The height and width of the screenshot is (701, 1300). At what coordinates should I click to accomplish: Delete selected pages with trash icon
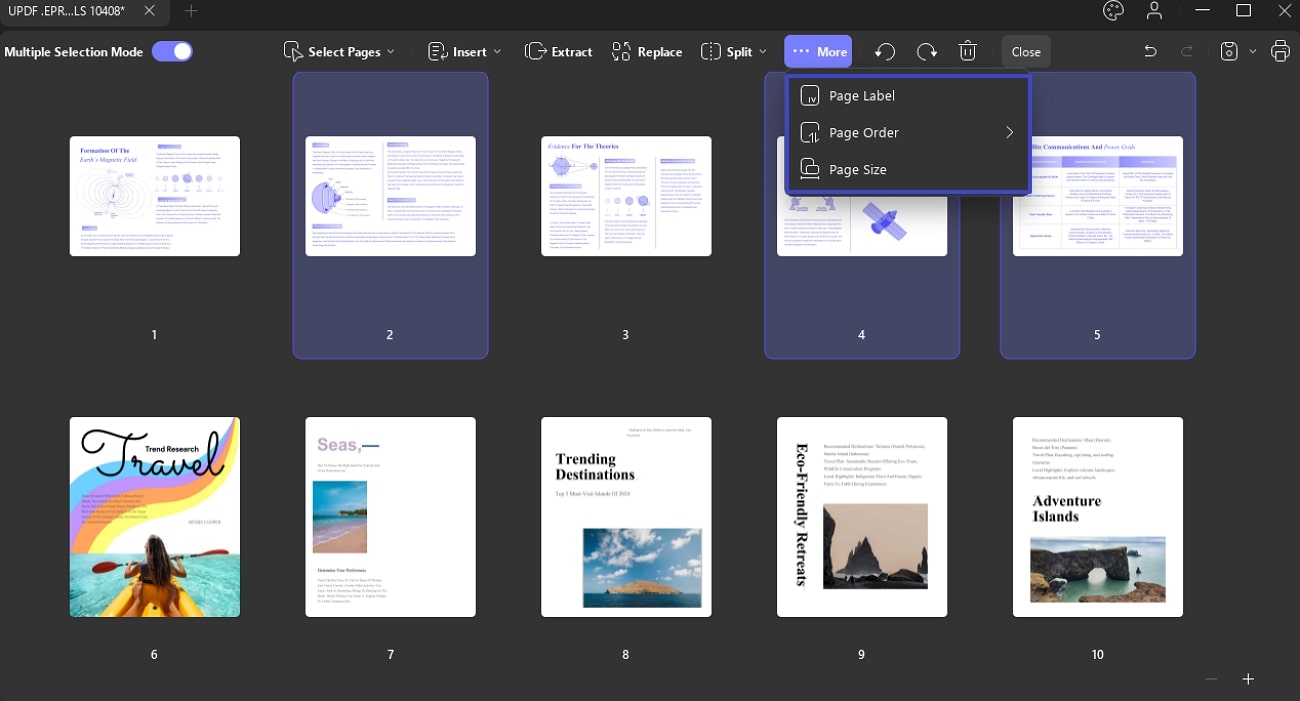pyautogui.click(x=967, y=51)
